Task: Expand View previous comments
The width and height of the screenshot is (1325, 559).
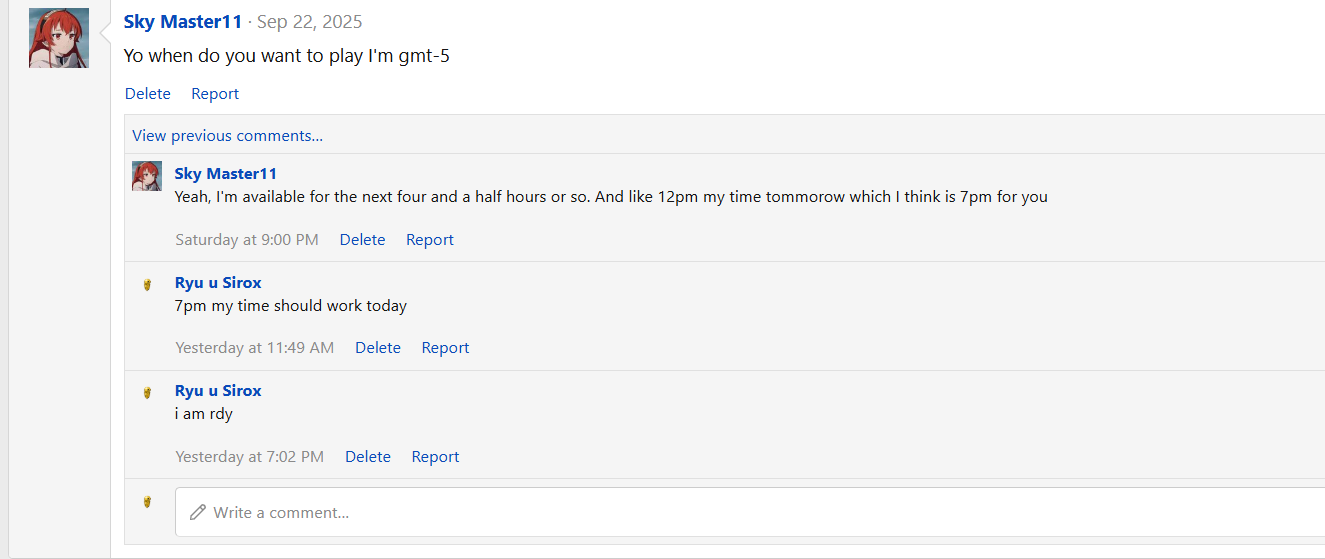Action: pos(227,136)
